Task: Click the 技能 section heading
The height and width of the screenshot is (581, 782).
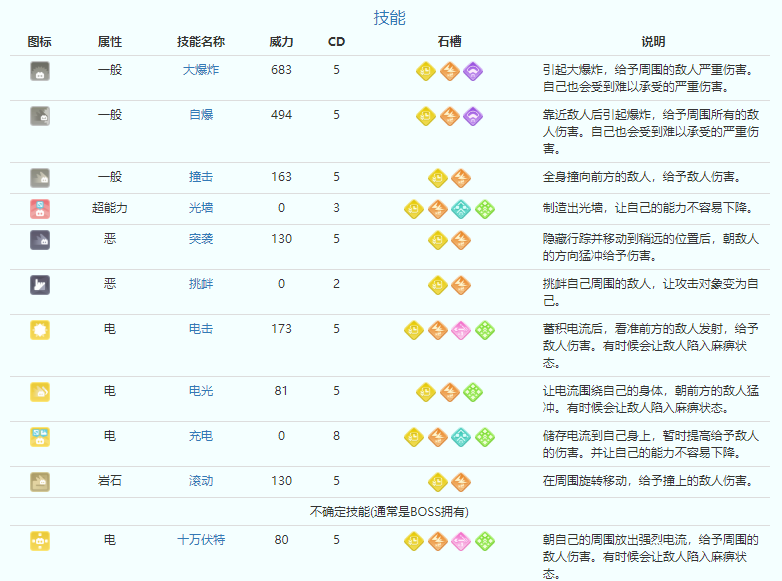Action: [x=390, y=17]
